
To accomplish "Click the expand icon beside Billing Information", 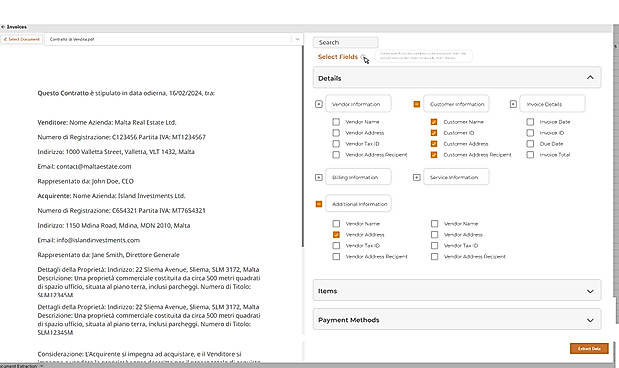I will [319, 177].
